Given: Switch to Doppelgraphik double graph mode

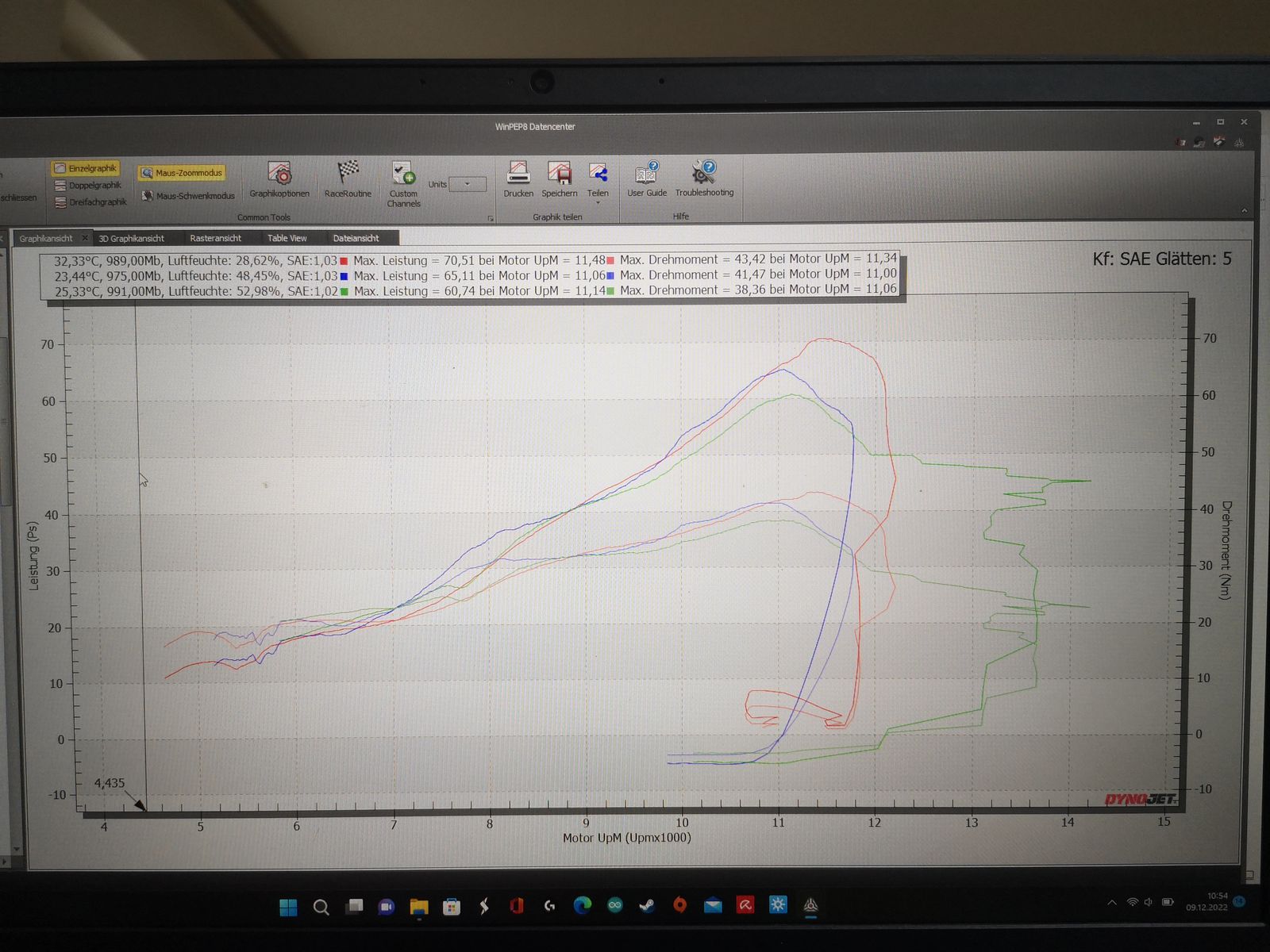Looking at the screenshot, I should (88, 186).
